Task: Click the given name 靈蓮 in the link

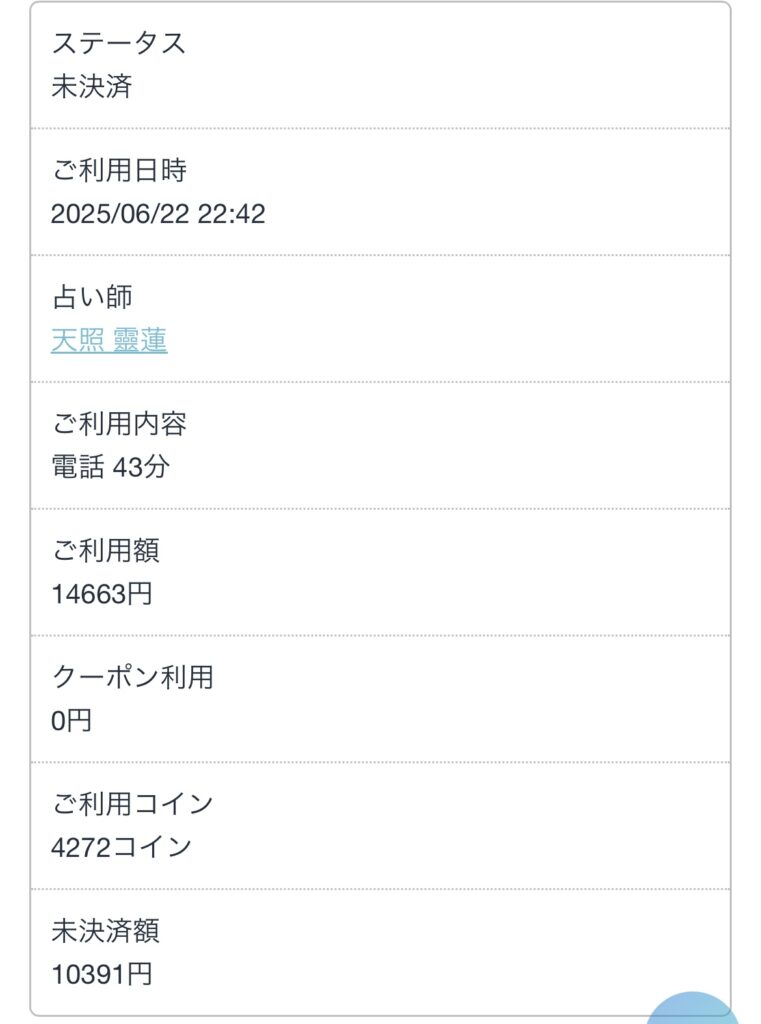Action: tap(139, 341)
